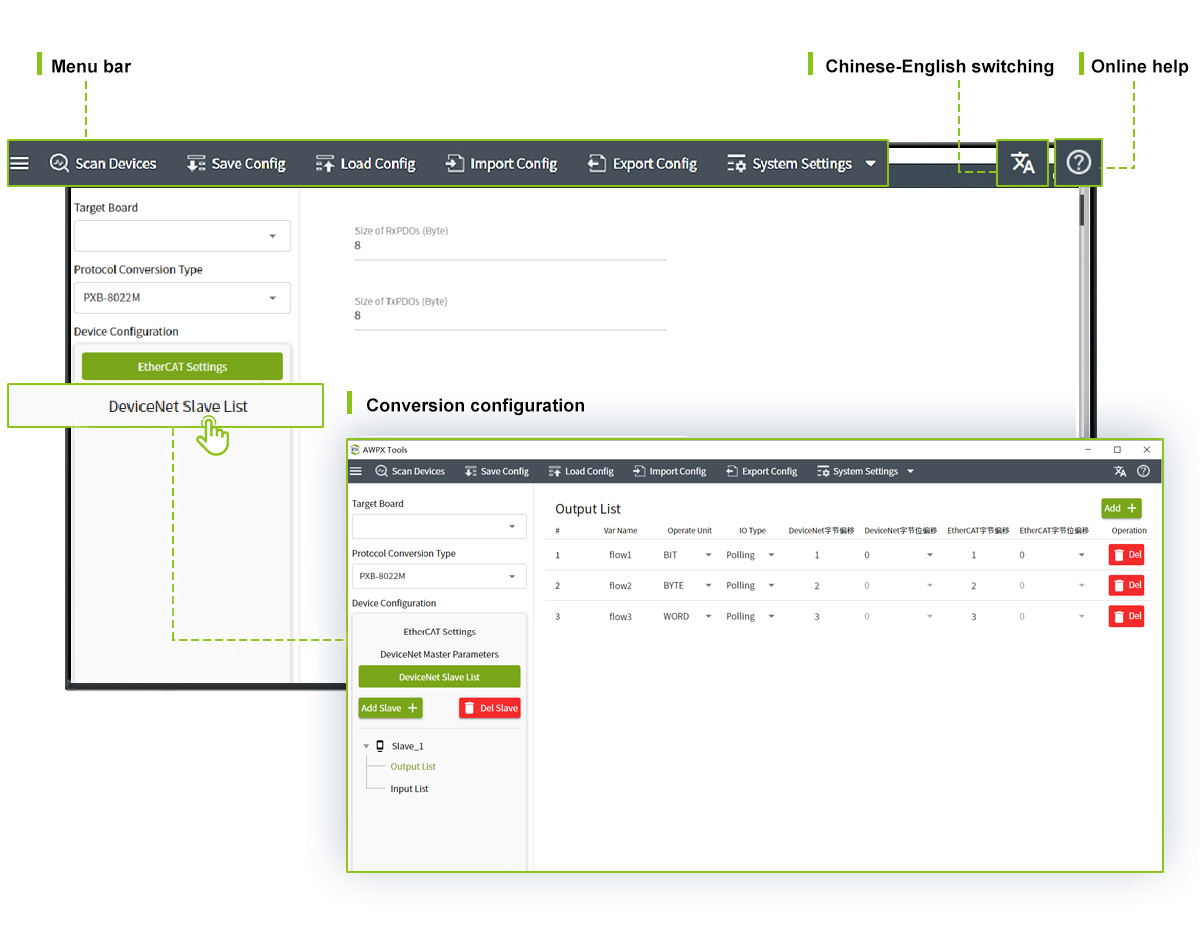Select Input List under Slave_1
The height and width of the screenshot is (930, 1200).
tap(409, 789)
